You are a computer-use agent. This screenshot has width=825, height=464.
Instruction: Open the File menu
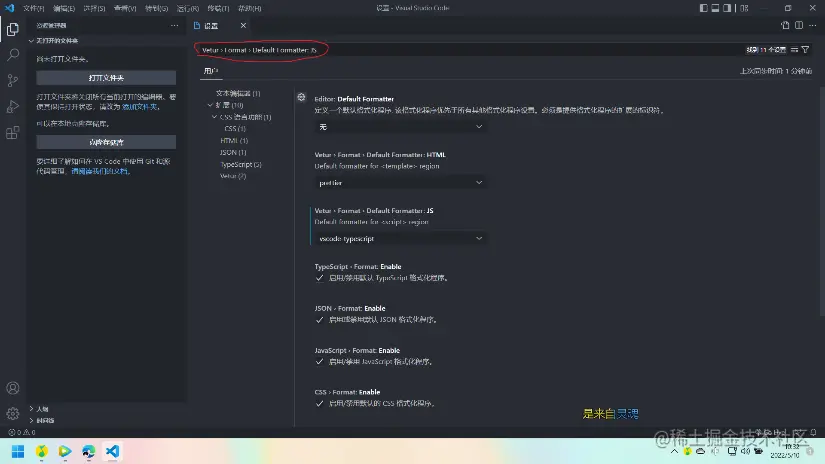34,8
